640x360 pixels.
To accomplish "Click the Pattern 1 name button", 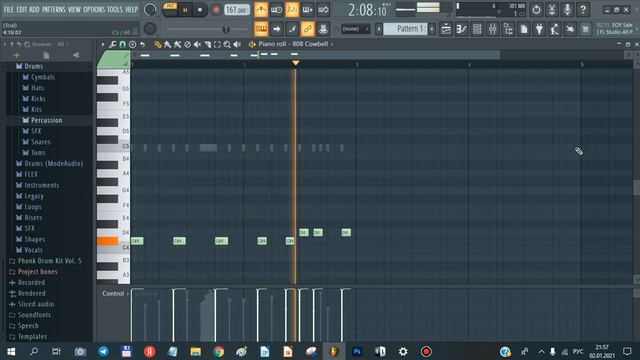I will pyautogui.click(x=406, y=29).
